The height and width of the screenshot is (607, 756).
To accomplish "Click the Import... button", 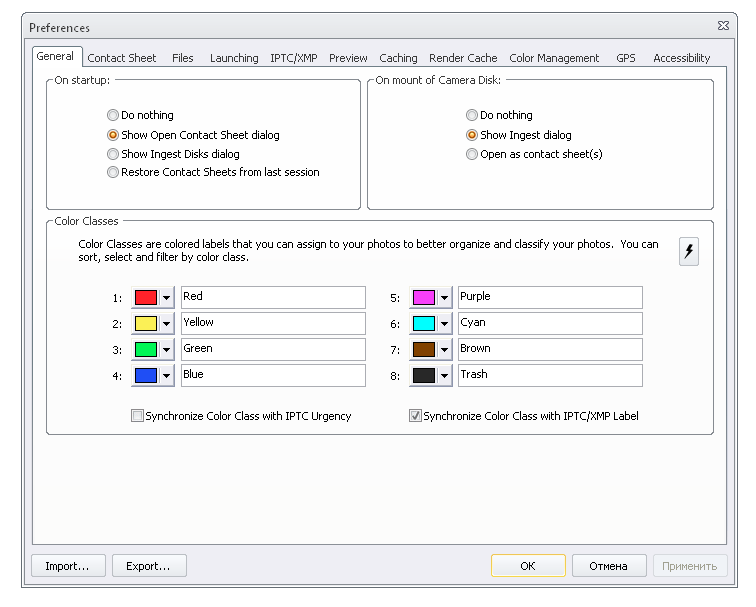I will [68, 566].
